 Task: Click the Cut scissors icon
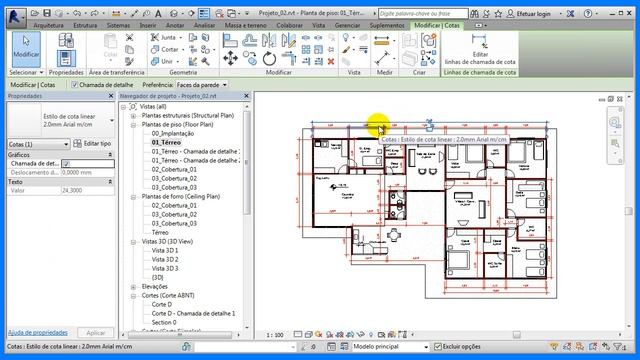(x=129, y=38)
